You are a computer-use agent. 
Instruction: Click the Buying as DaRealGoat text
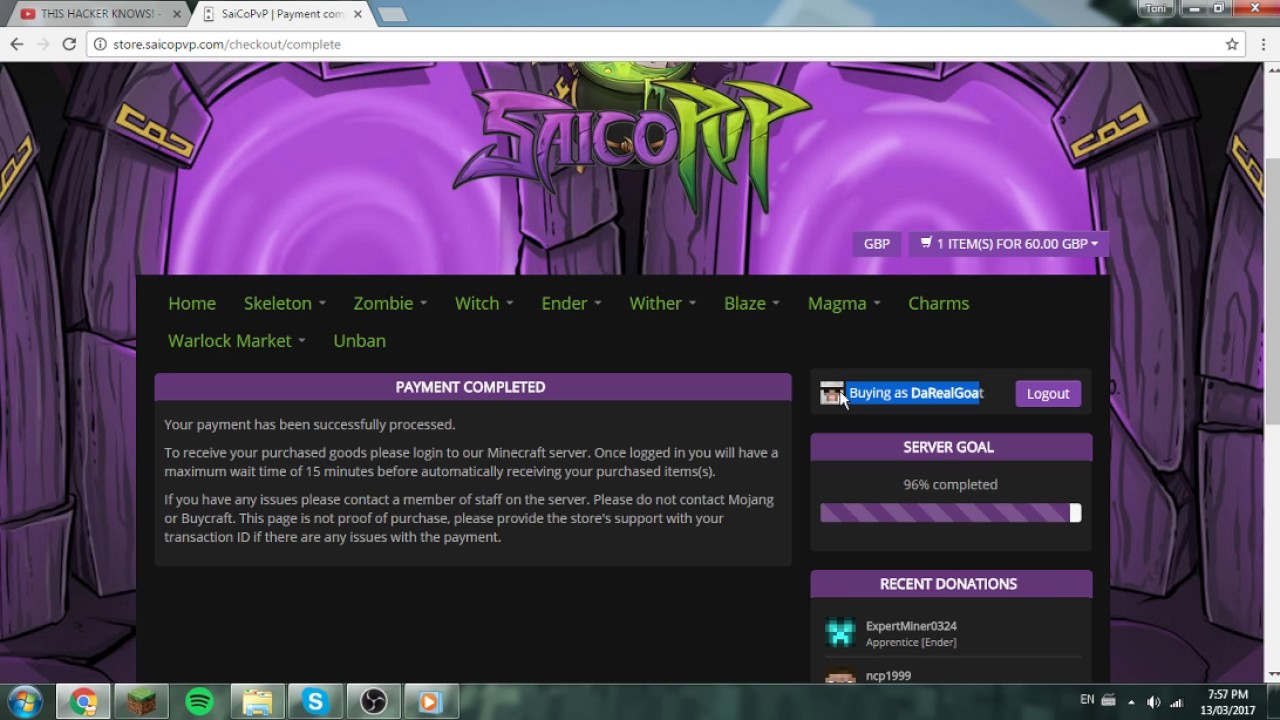(916, 393)
